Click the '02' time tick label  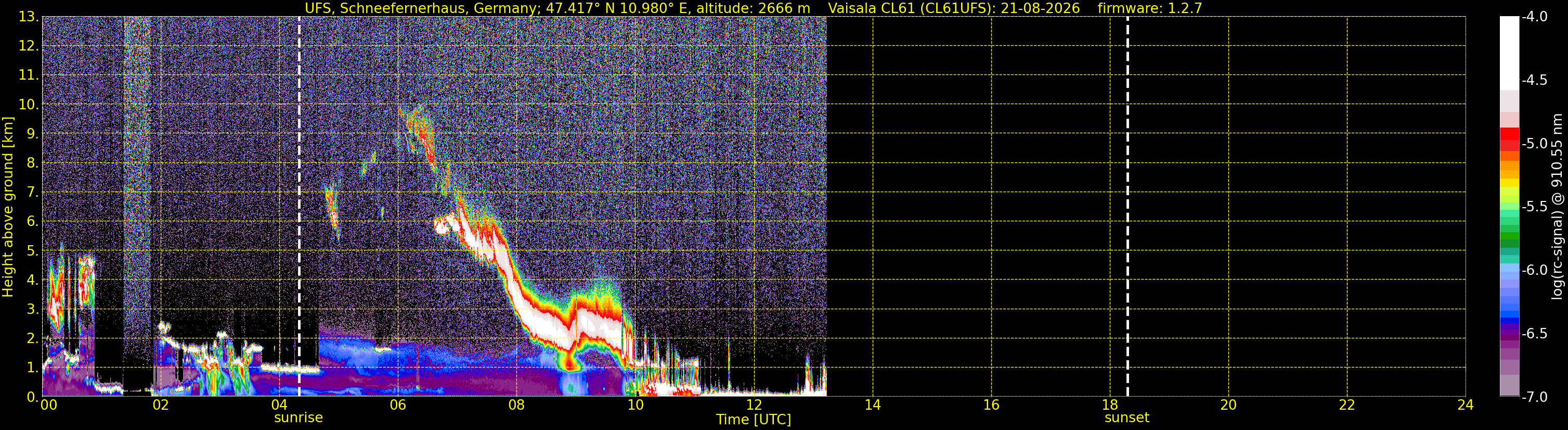[x=161, y=406]
